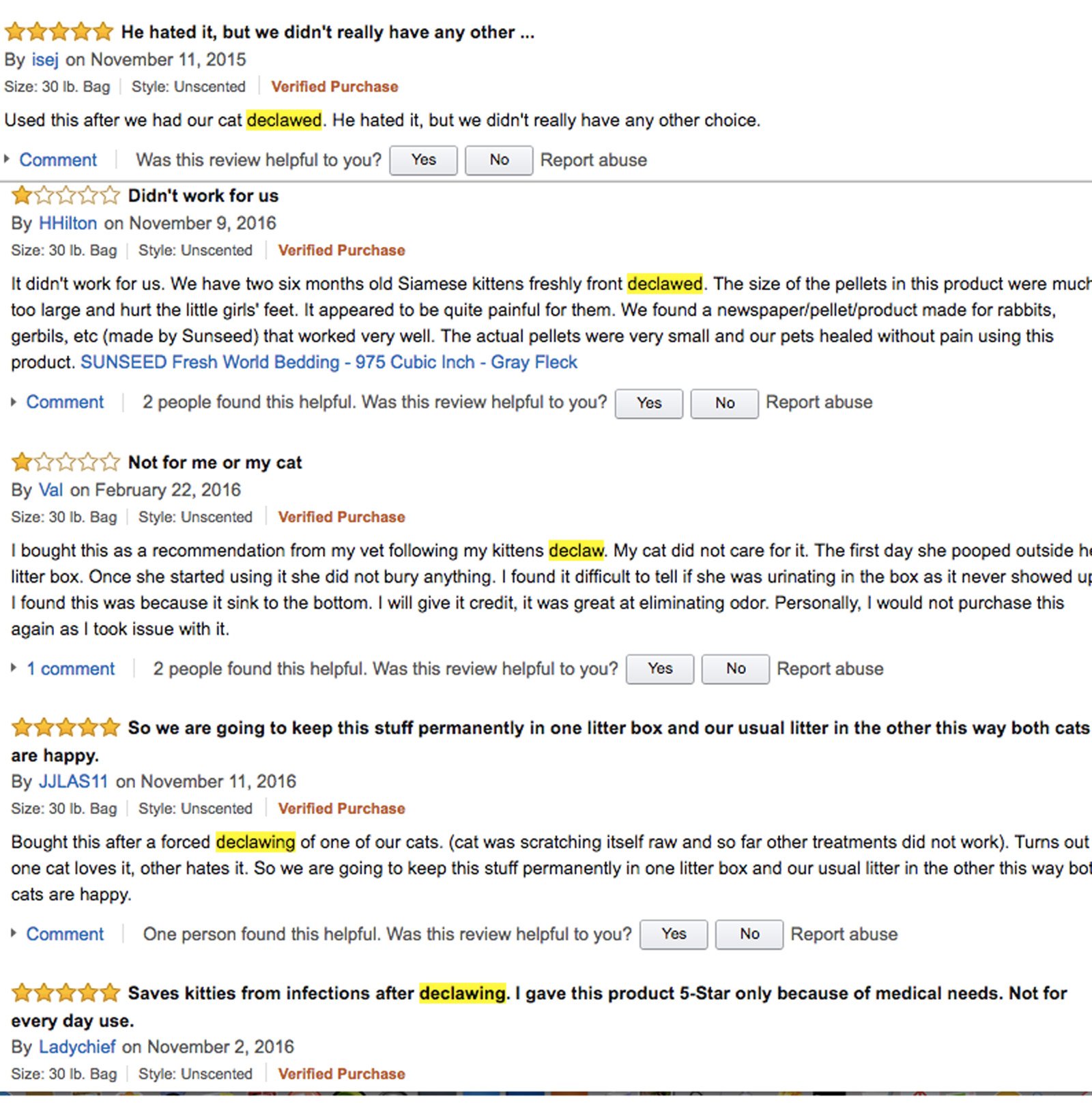The height and width of the screenshot is (1119, 1092).
Task: Open the 'Didn't work for us' review title
Action: pos(203,196)
